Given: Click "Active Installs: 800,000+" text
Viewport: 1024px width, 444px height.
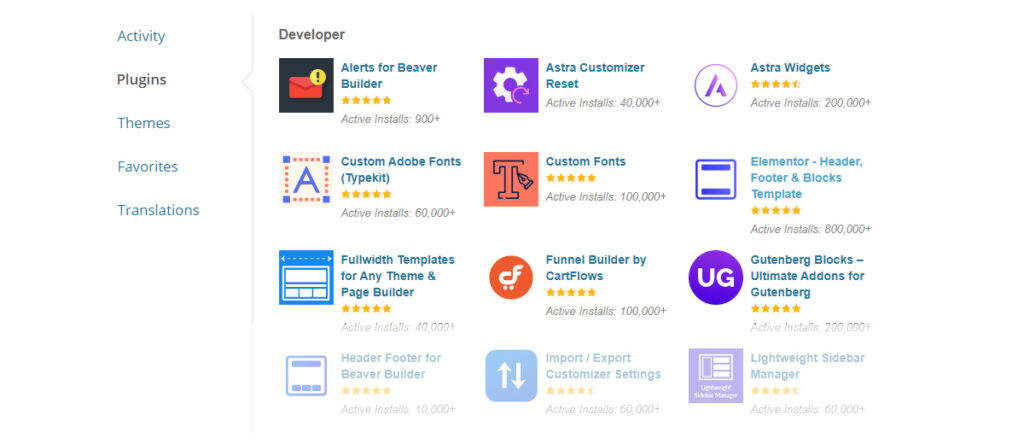Looking at the screenshot, I should [x=810, y=229].
